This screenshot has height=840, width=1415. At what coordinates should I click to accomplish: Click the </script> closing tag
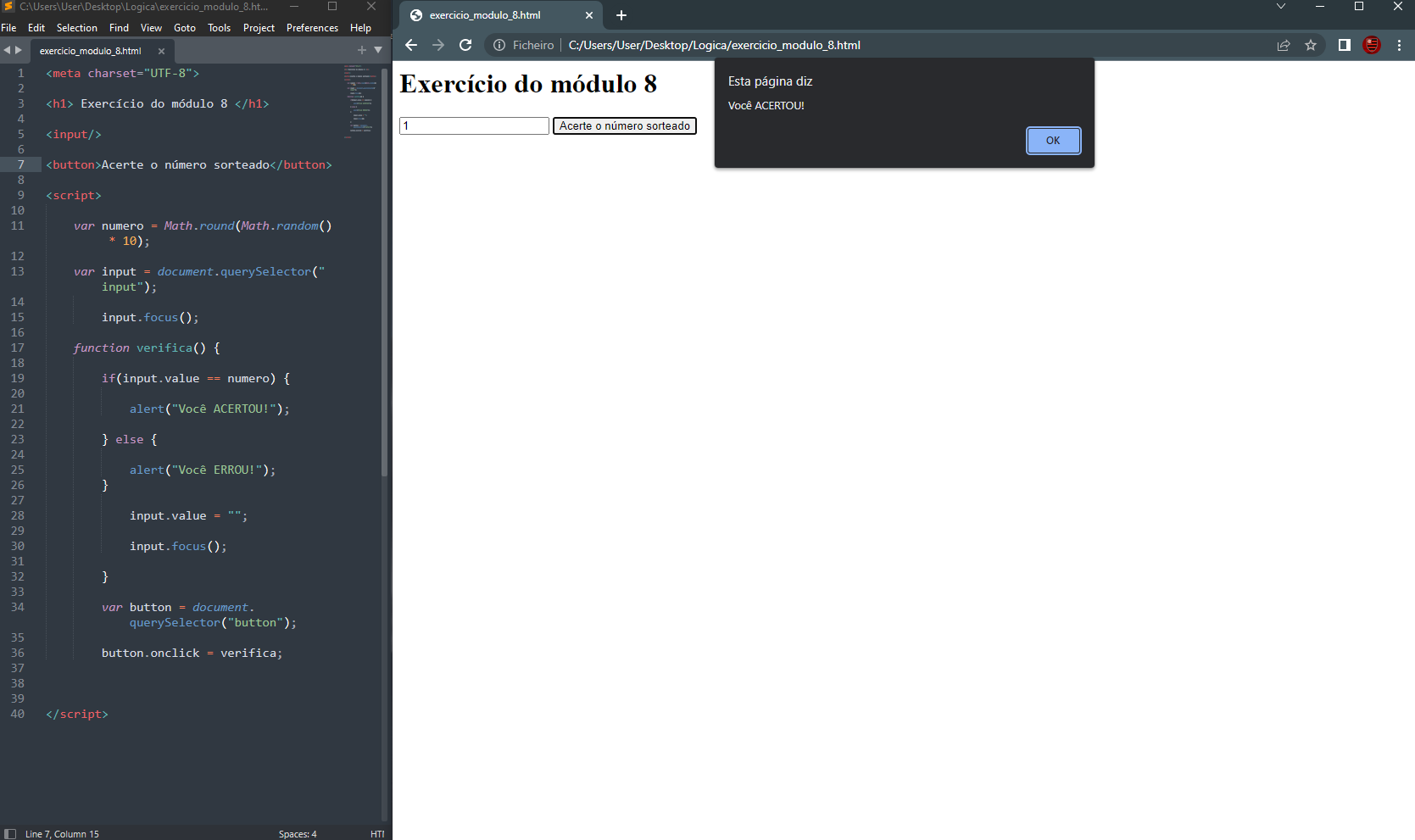click(77, 714)
